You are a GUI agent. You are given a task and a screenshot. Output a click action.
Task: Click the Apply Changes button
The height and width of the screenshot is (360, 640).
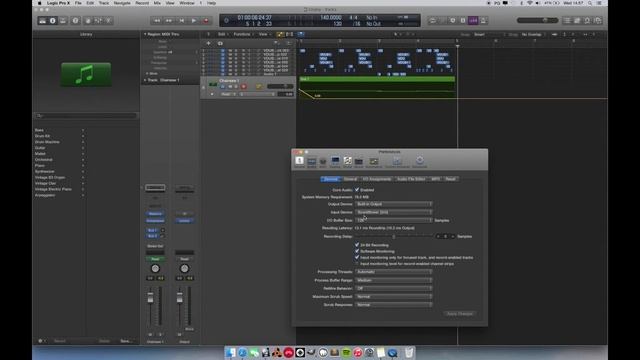coord(460,314)
